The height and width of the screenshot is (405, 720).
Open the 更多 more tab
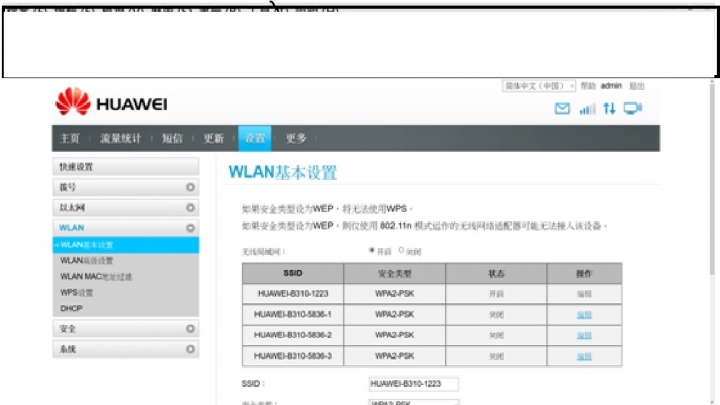click(296, 138)
